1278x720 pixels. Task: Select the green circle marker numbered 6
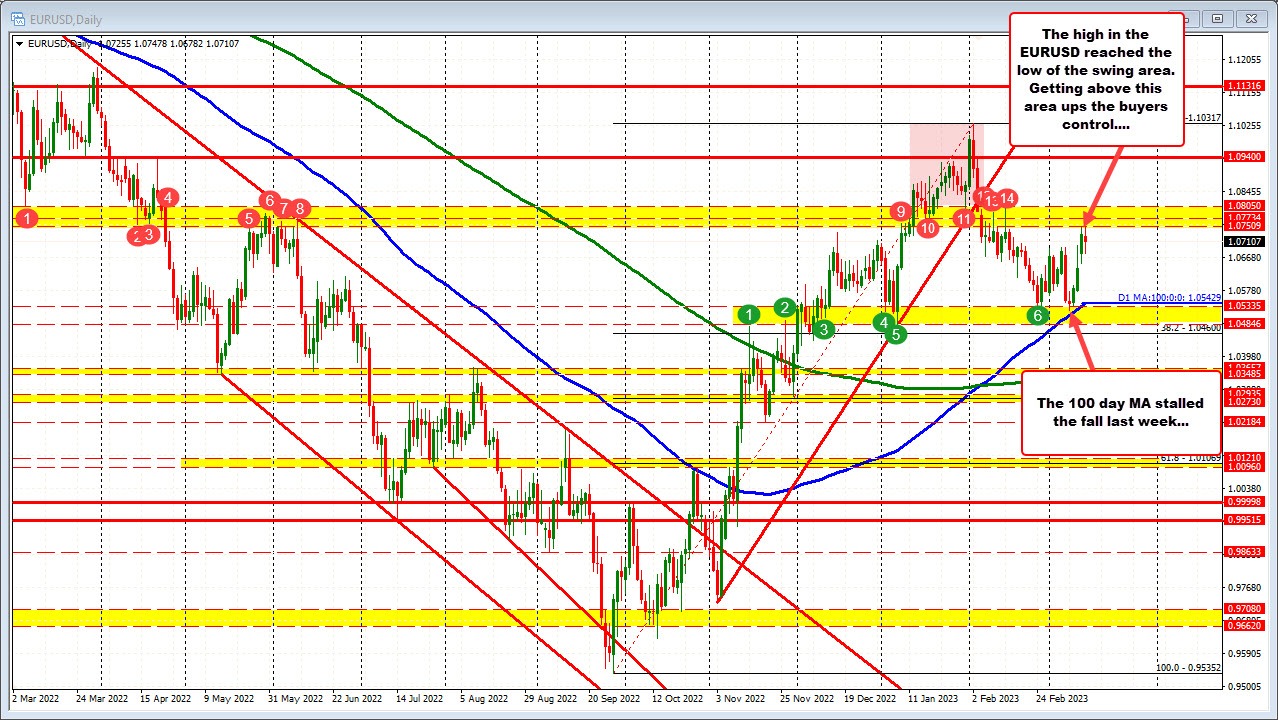pyautogui.click(x=1038, y=315)
